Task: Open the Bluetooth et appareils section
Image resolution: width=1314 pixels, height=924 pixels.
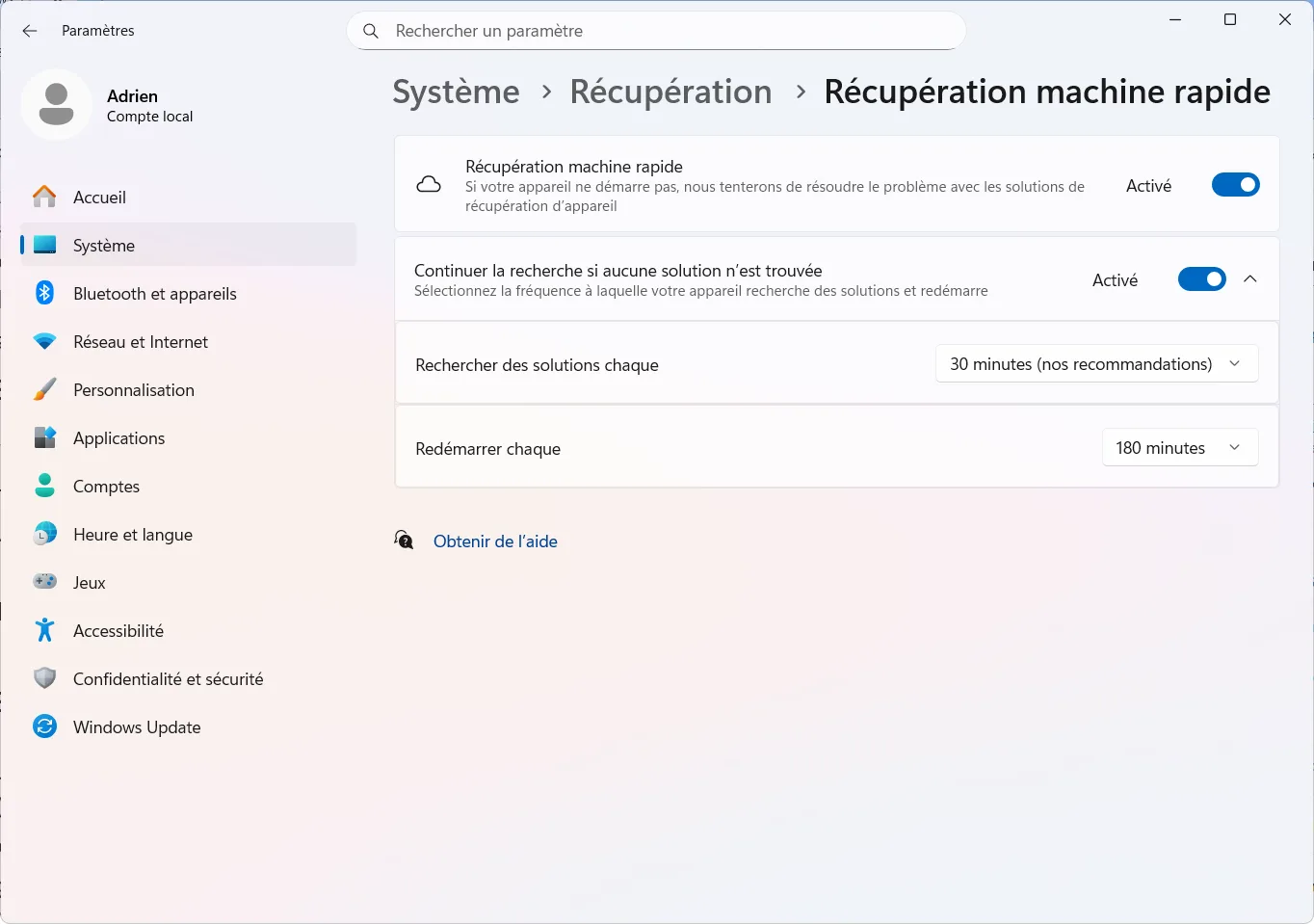Action: 154,293
